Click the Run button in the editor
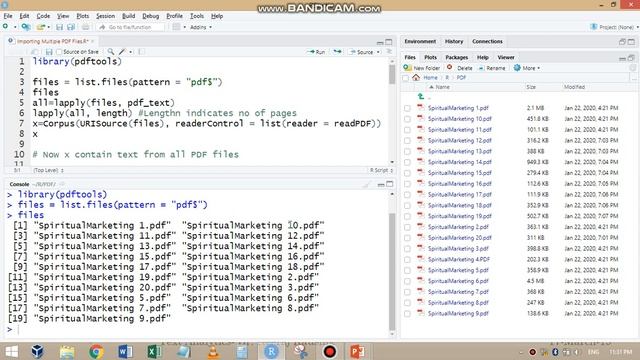The height and width of the screenshot is (360, 640). [316, 52]
